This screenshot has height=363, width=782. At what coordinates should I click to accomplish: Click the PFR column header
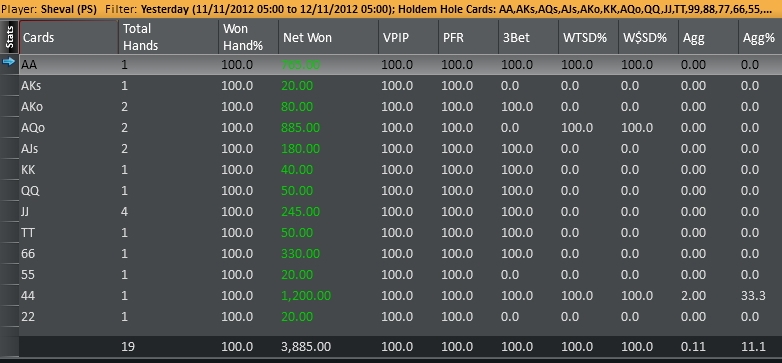tap(468, 37)
